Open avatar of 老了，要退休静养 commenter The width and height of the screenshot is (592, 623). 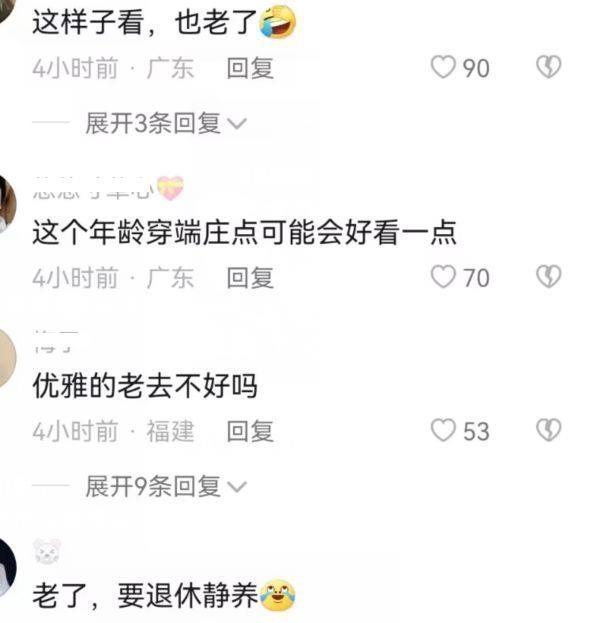point(6,567)
